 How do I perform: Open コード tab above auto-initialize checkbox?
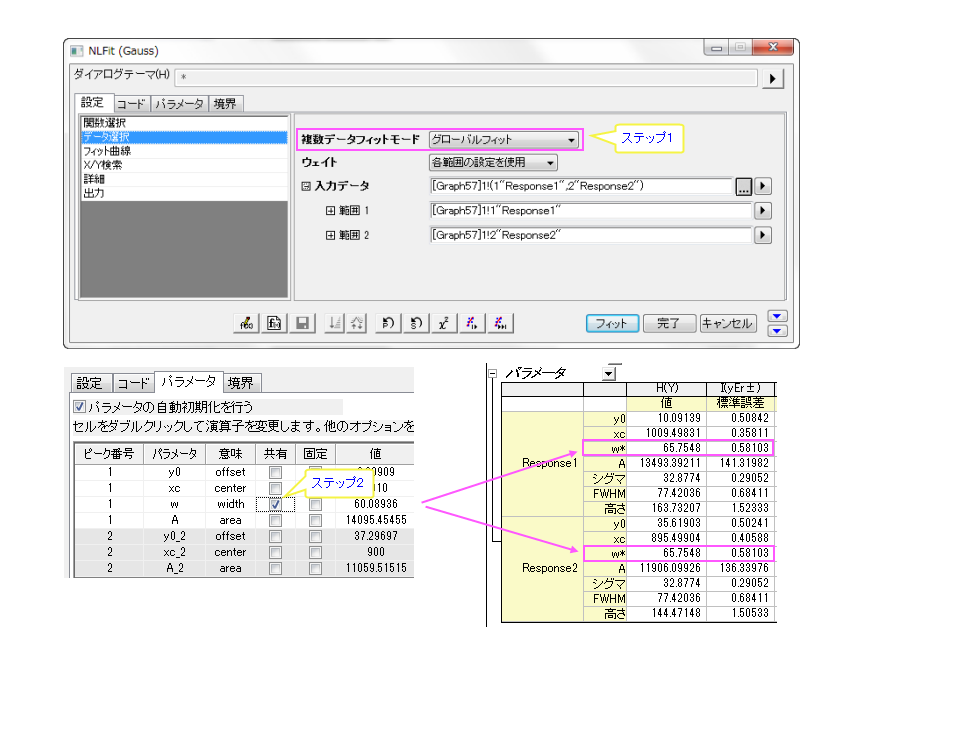pyautogui.click(x=134, y=383)
